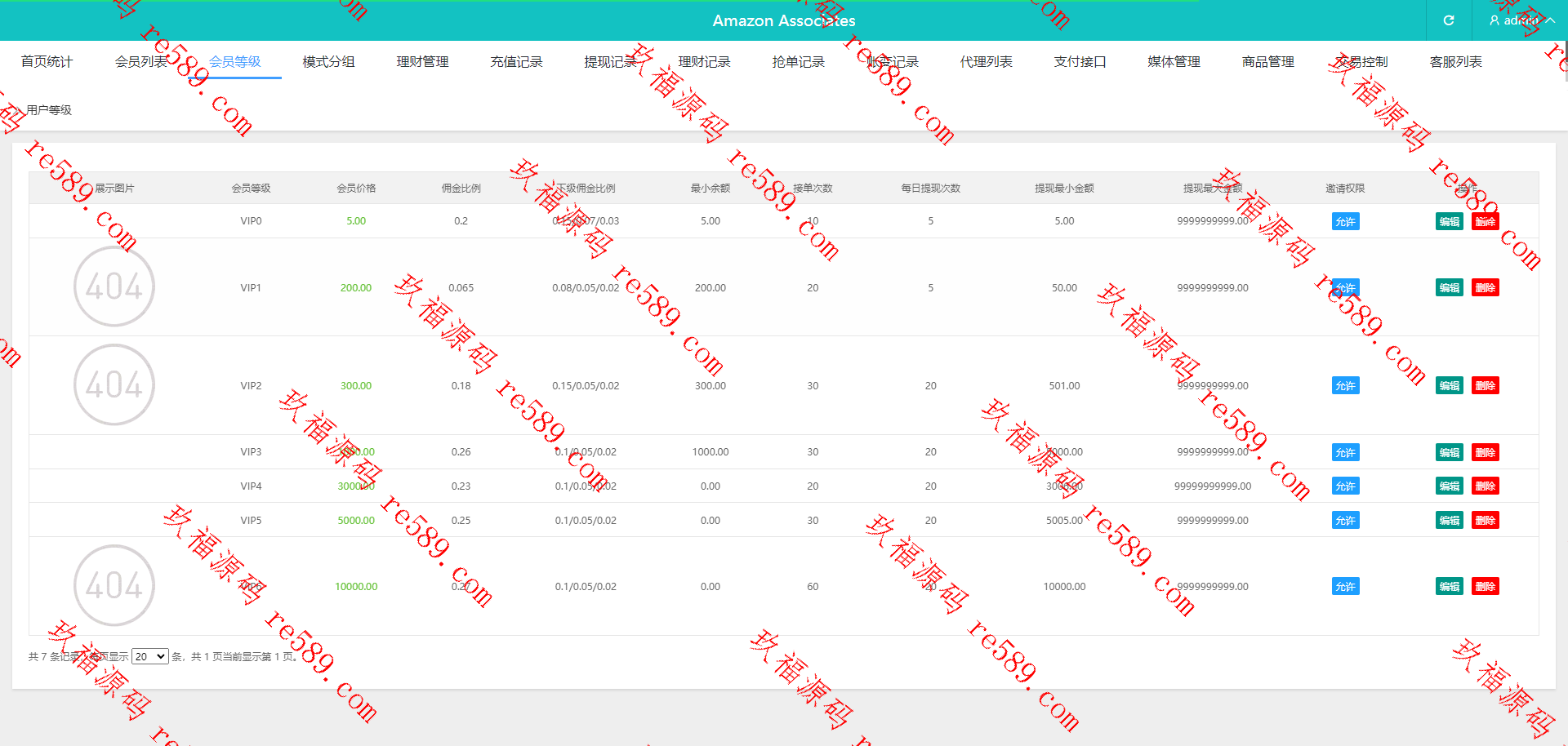Click the 最小余额 column header
1568x746 pixels.
710,188
